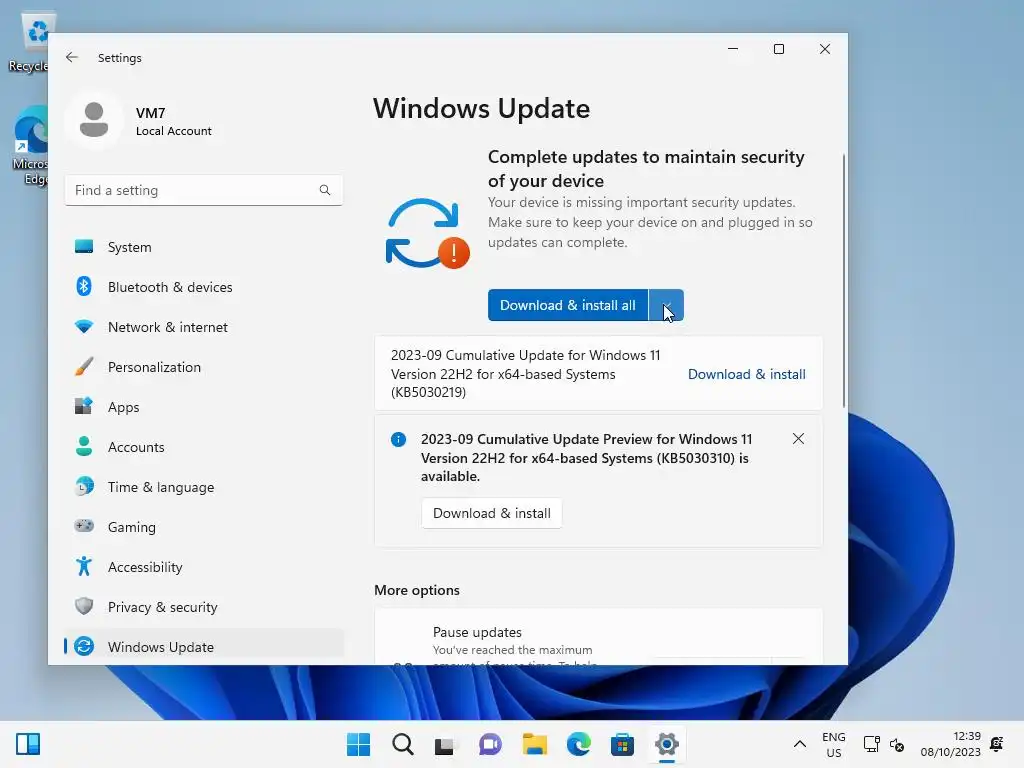Open Network & internet settings

tap(204, 327)
